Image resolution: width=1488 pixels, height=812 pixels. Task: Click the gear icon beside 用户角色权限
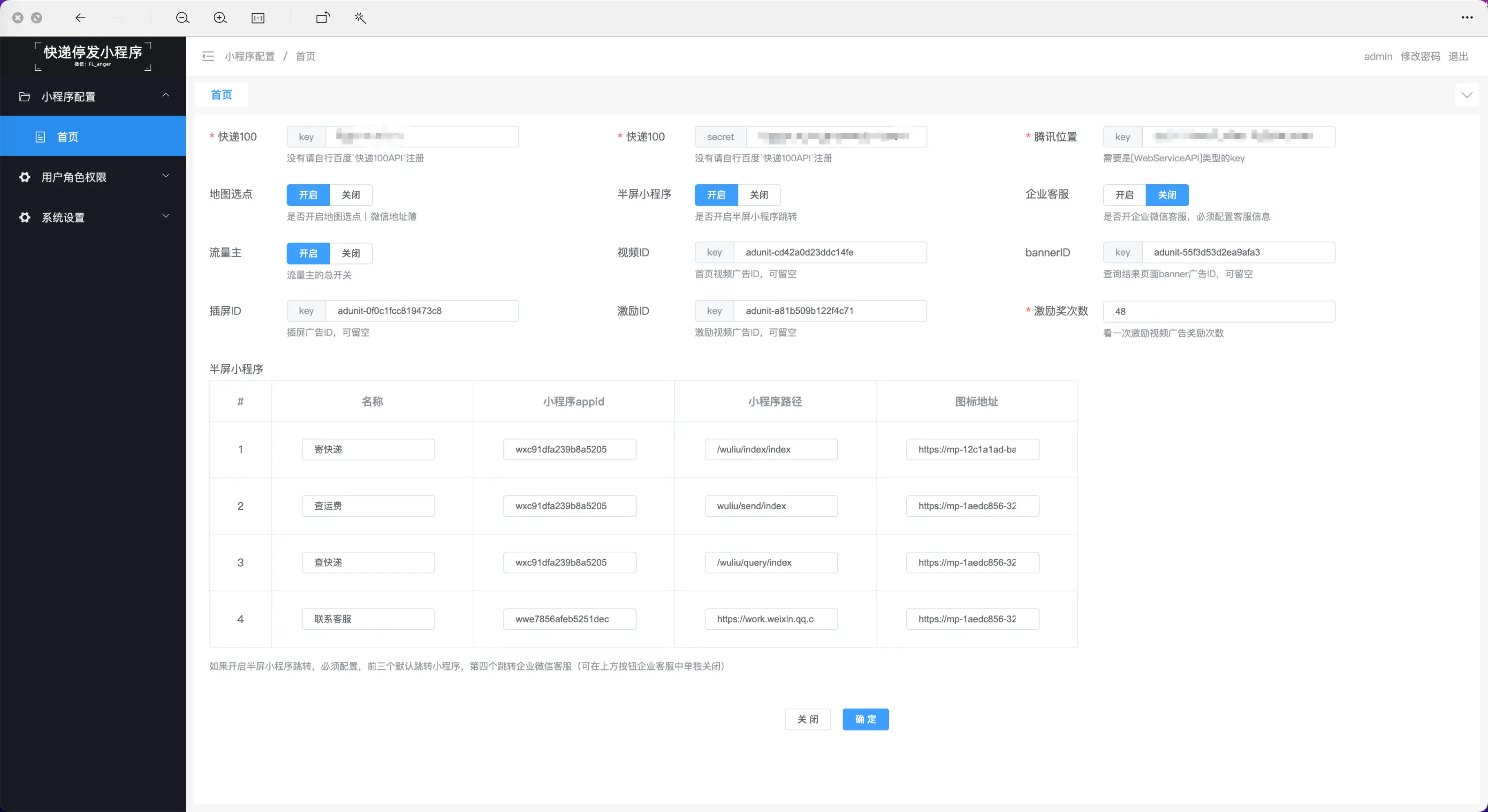coord(24,177)
